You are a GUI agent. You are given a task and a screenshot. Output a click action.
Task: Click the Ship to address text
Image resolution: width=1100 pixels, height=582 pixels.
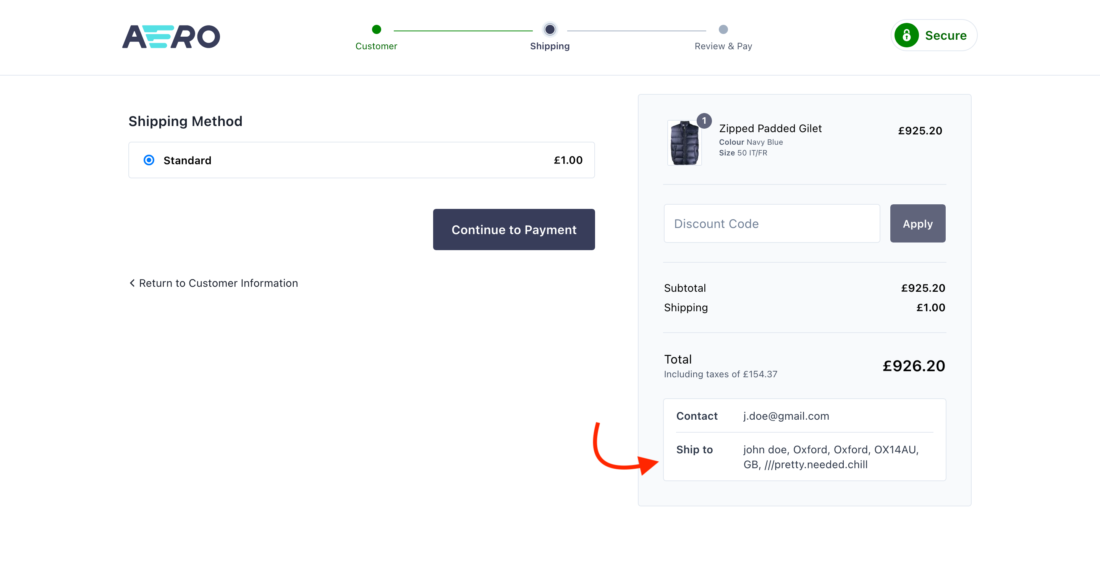[831, 457]
